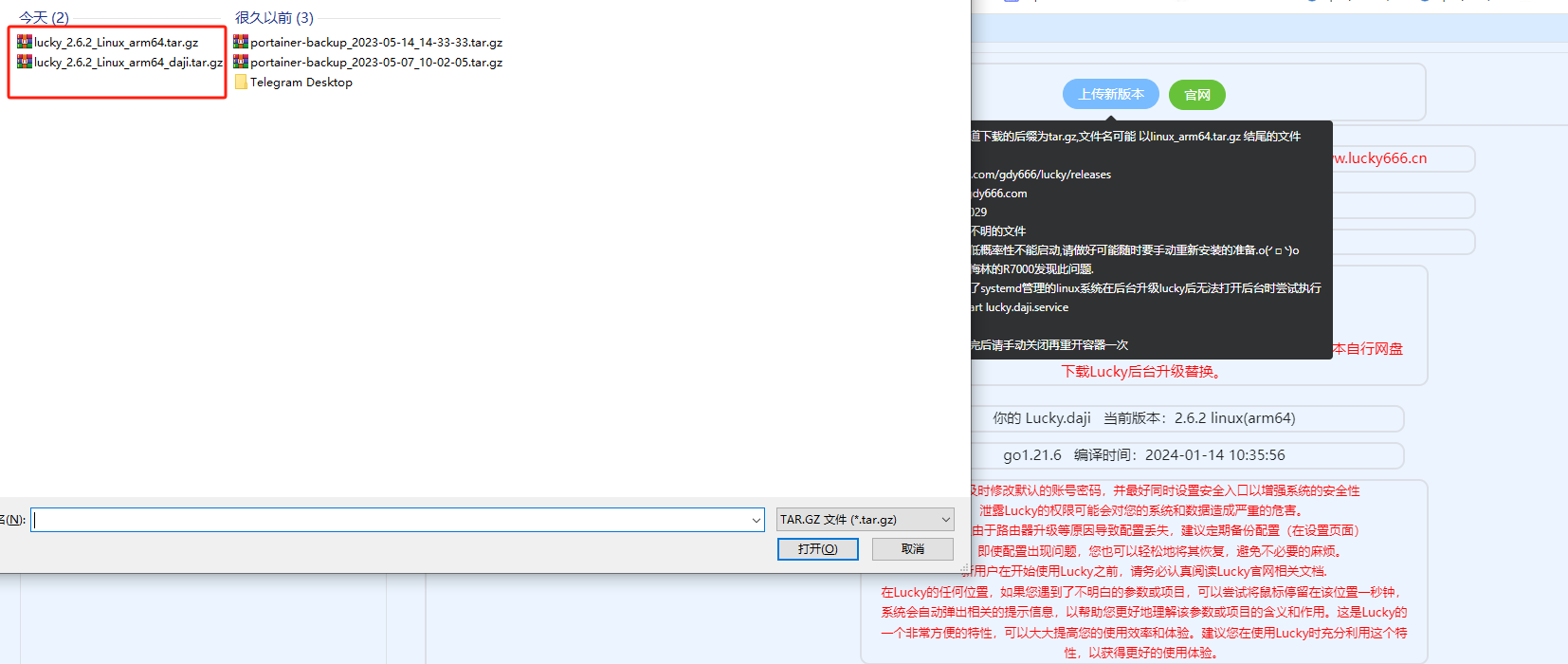Cancel the dialog with 取消
Image resolution: width=1568 pixels, height=664 pixels.
[912, 549]
